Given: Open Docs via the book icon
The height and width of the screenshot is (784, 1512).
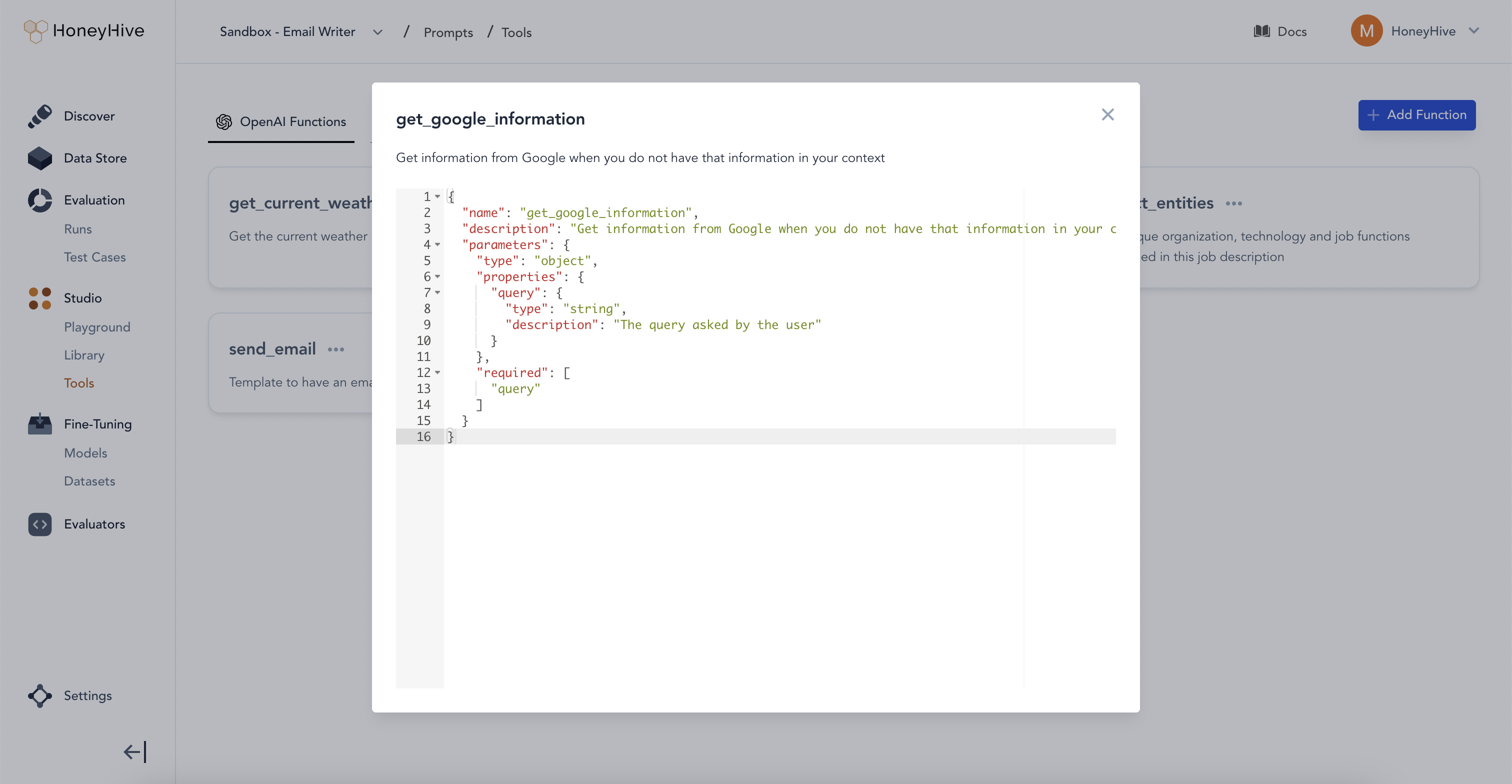Looking at the screenshot, I should (1261, 31).
